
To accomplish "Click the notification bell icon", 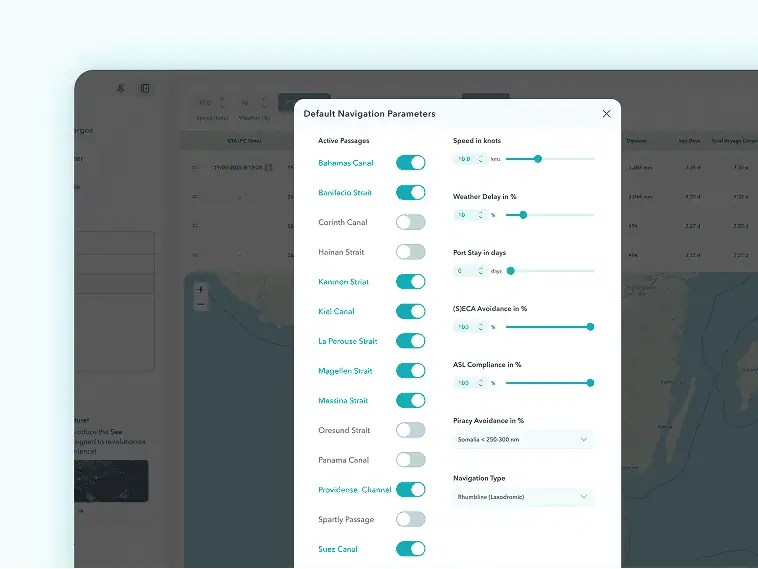I will pos(121,88).
